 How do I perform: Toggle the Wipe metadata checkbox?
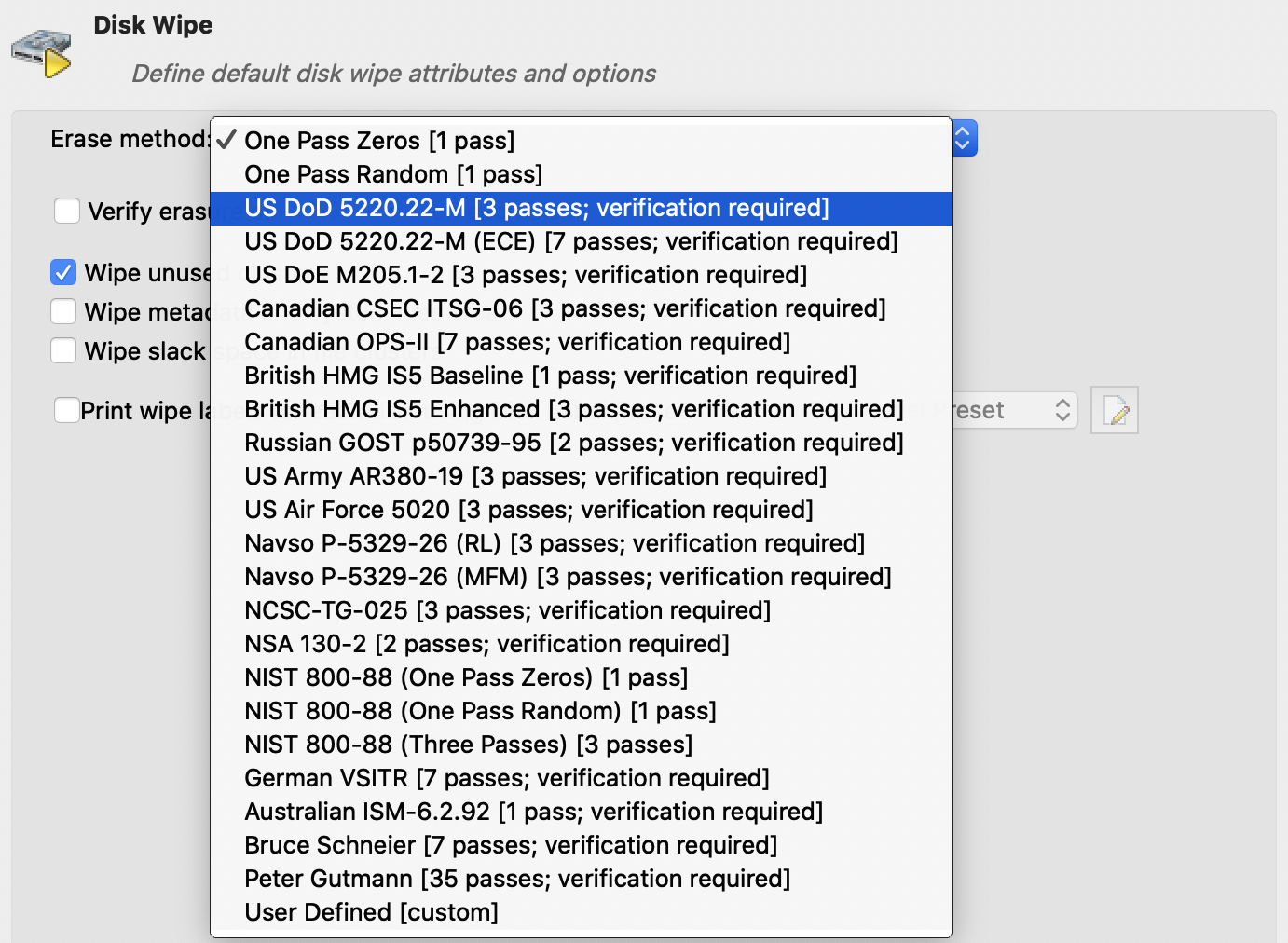[x=63, y=311]
